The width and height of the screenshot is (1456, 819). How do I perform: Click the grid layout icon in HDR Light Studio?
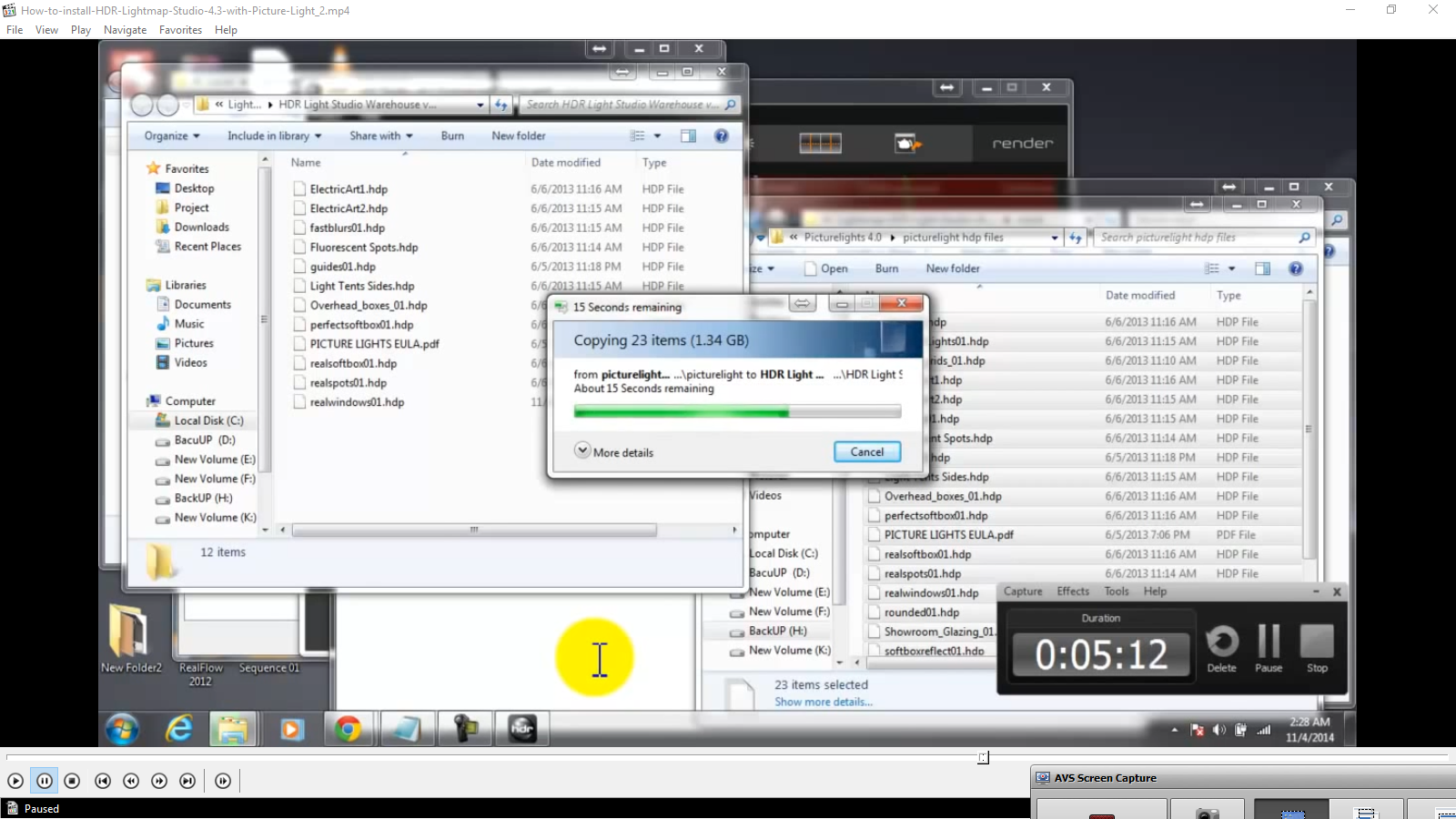[x=820, y=143]
